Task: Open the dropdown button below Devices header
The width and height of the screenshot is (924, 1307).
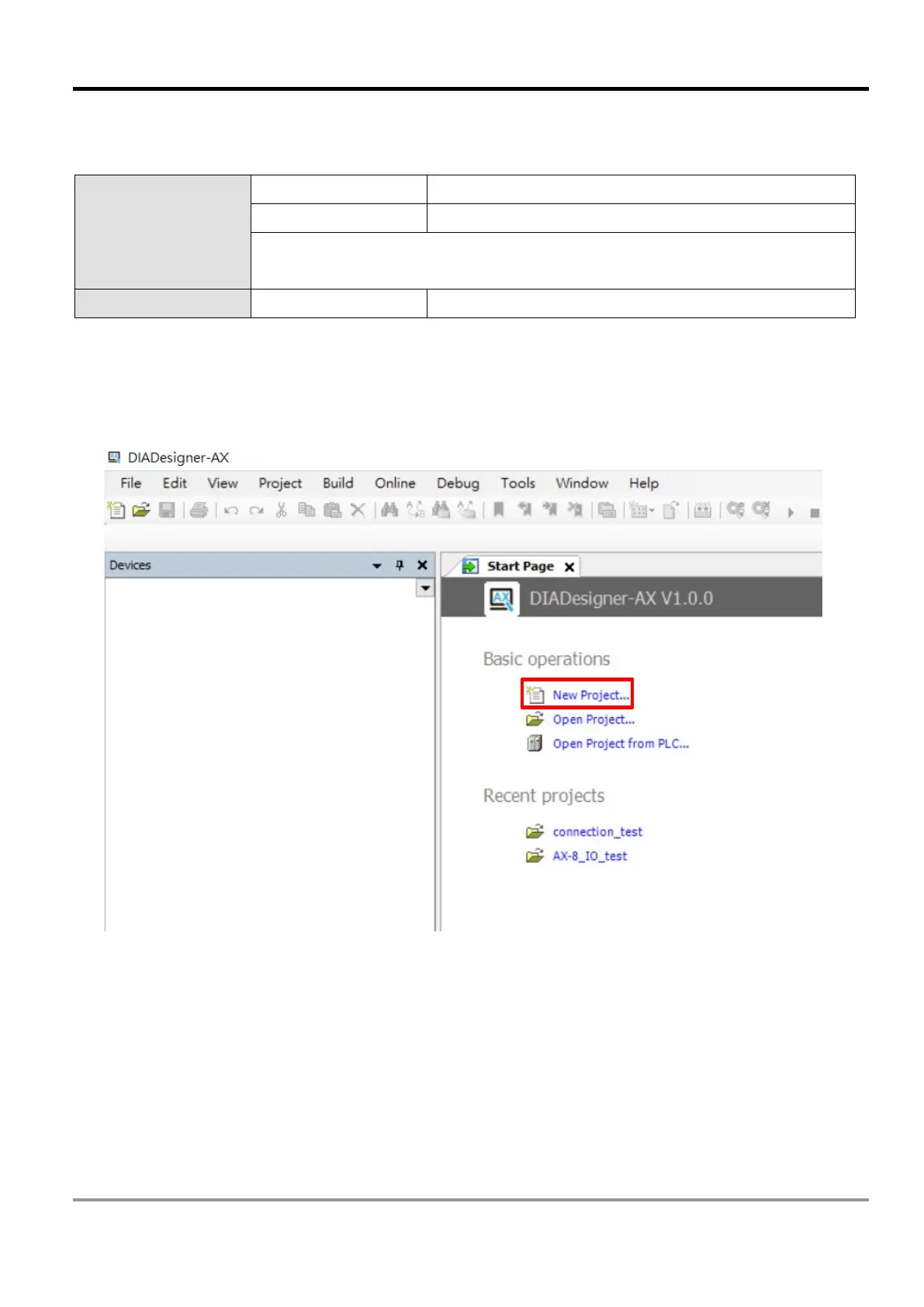Action: pyautogui.click(x=425, y=588)
